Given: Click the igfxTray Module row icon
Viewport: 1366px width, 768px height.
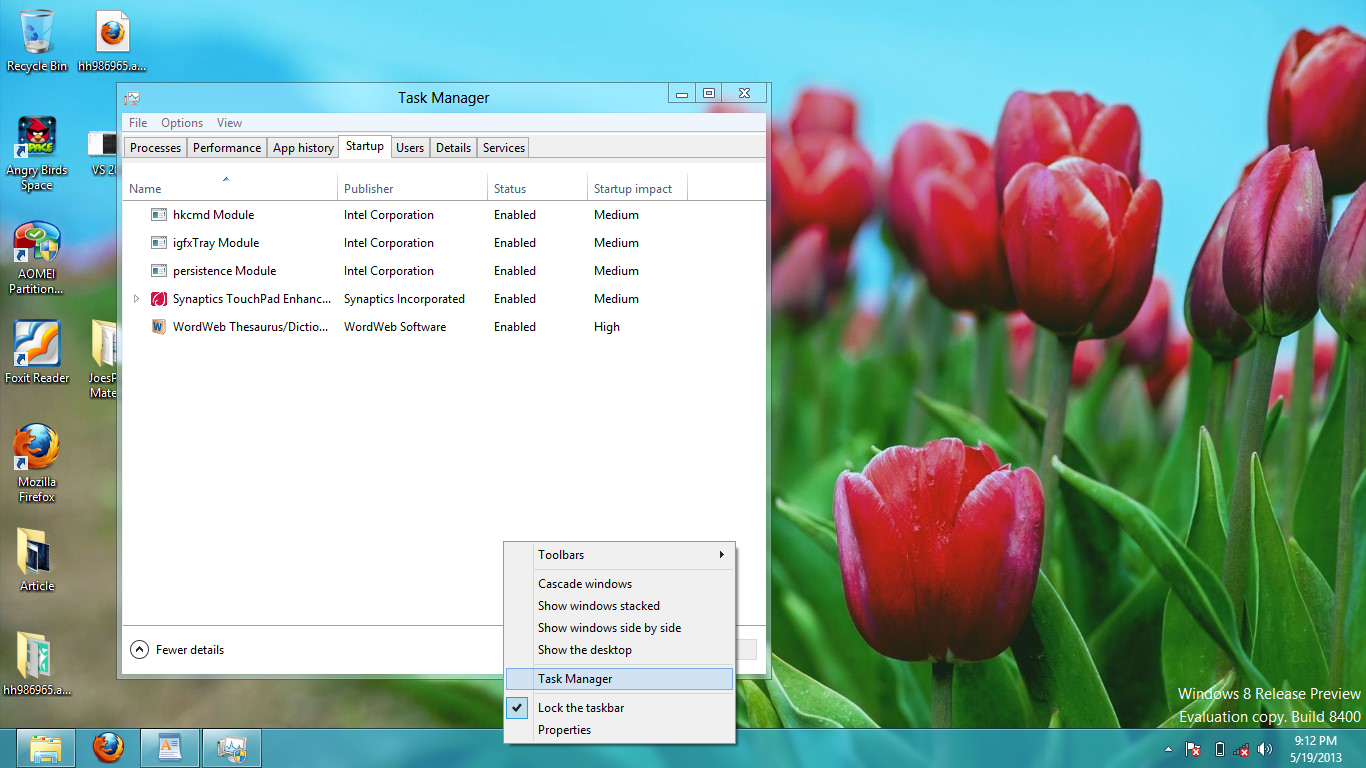Looking at the screenshot, I should tap(158, 243).
